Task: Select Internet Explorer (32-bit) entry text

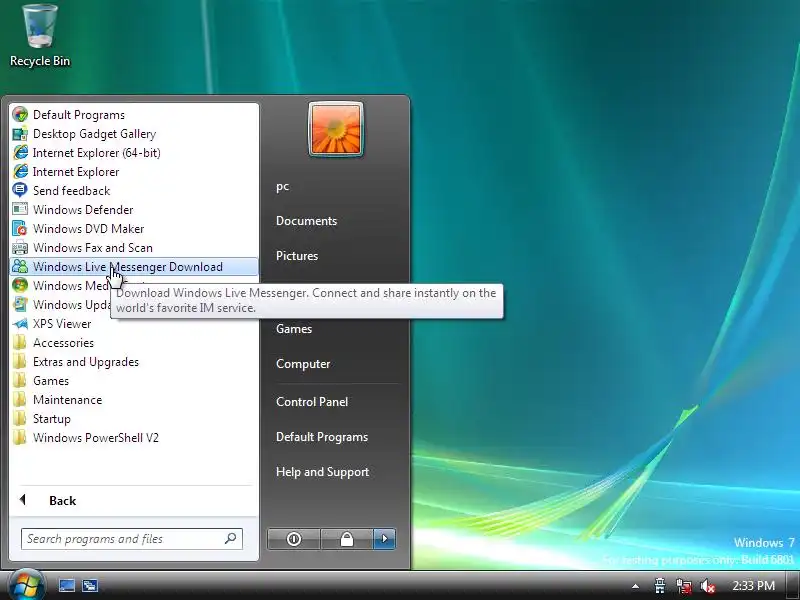Action: (76, 171)
